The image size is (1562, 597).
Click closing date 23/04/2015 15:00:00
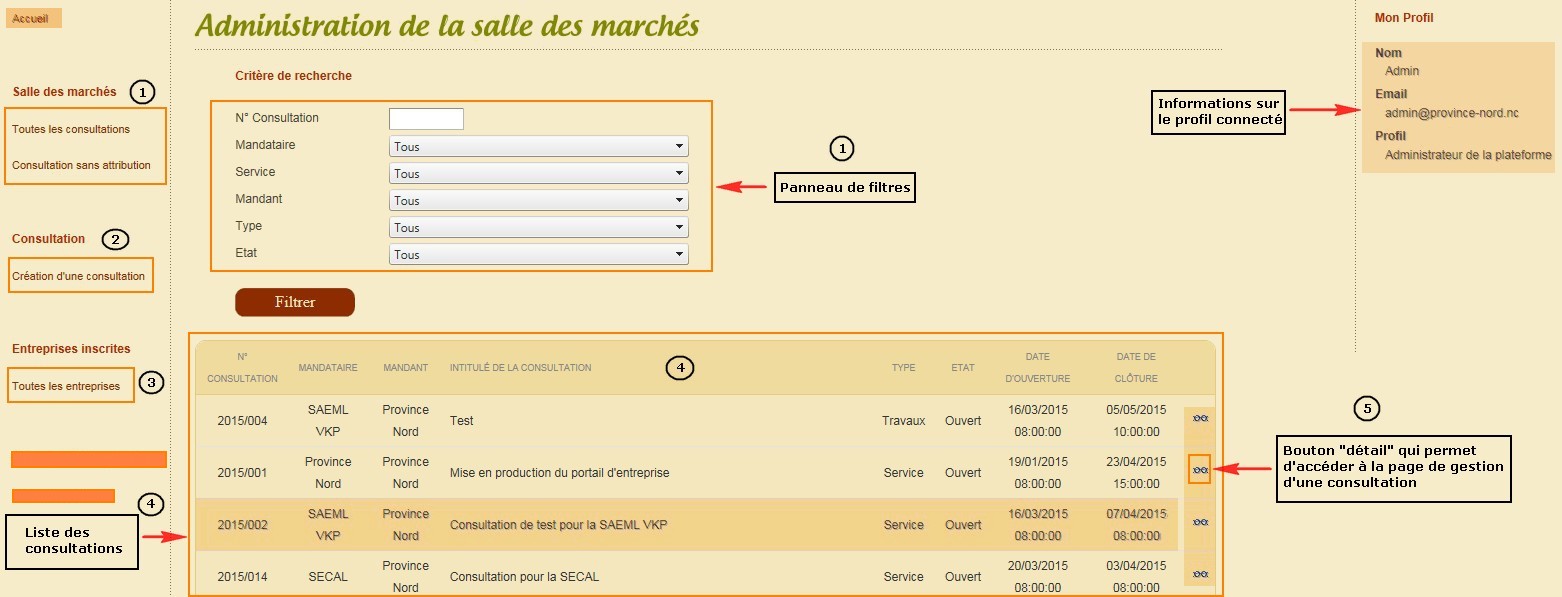(1136, 473)
